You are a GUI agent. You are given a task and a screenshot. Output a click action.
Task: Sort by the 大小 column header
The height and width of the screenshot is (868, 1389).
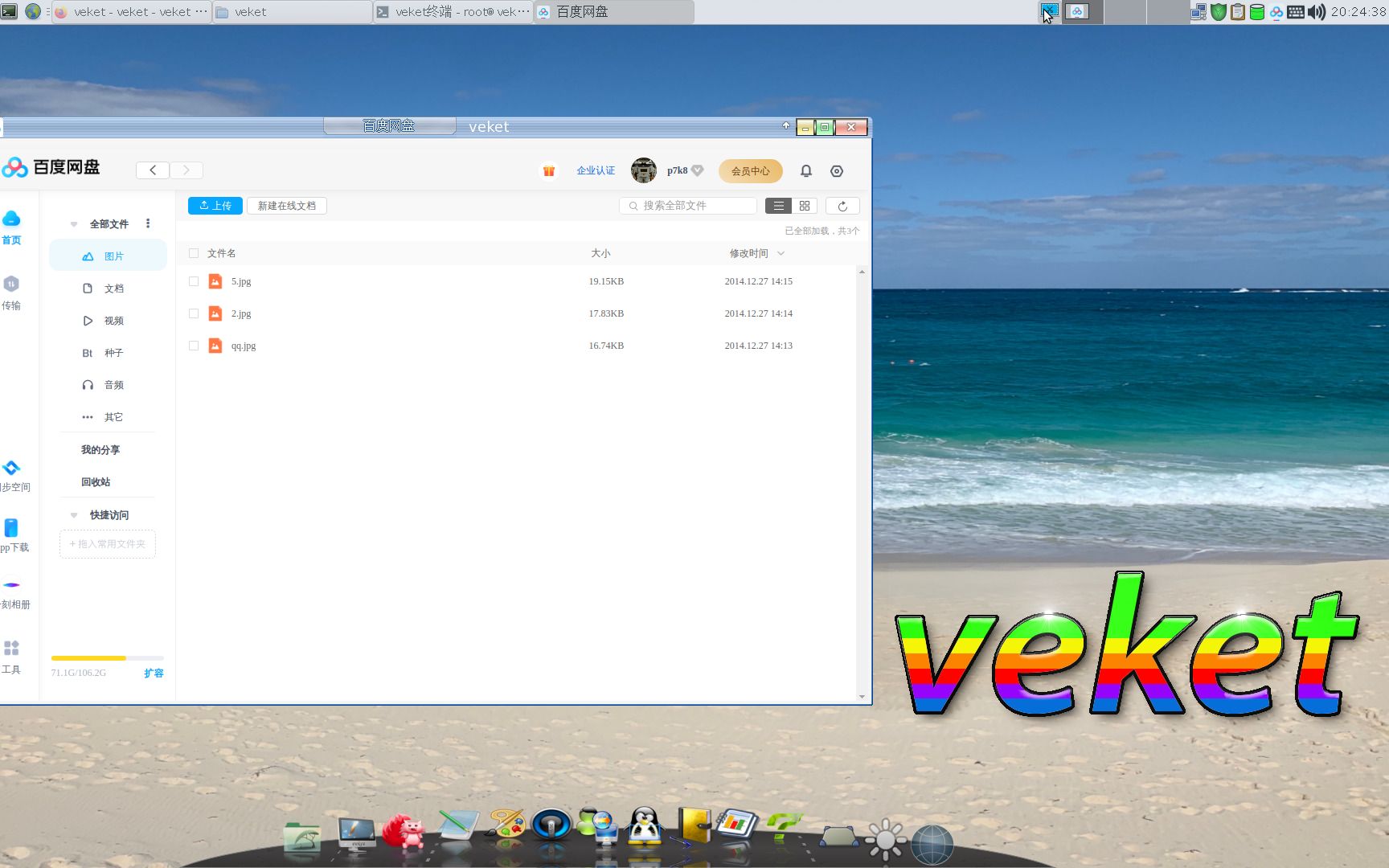[x=600, y=253]
